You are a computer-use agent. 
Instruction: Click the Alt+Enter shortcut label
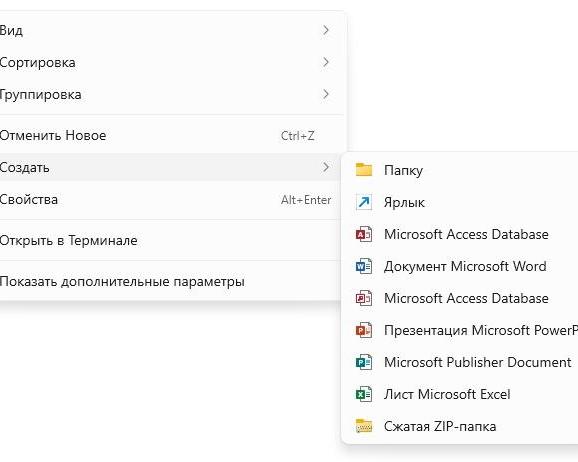pos(306,200)
